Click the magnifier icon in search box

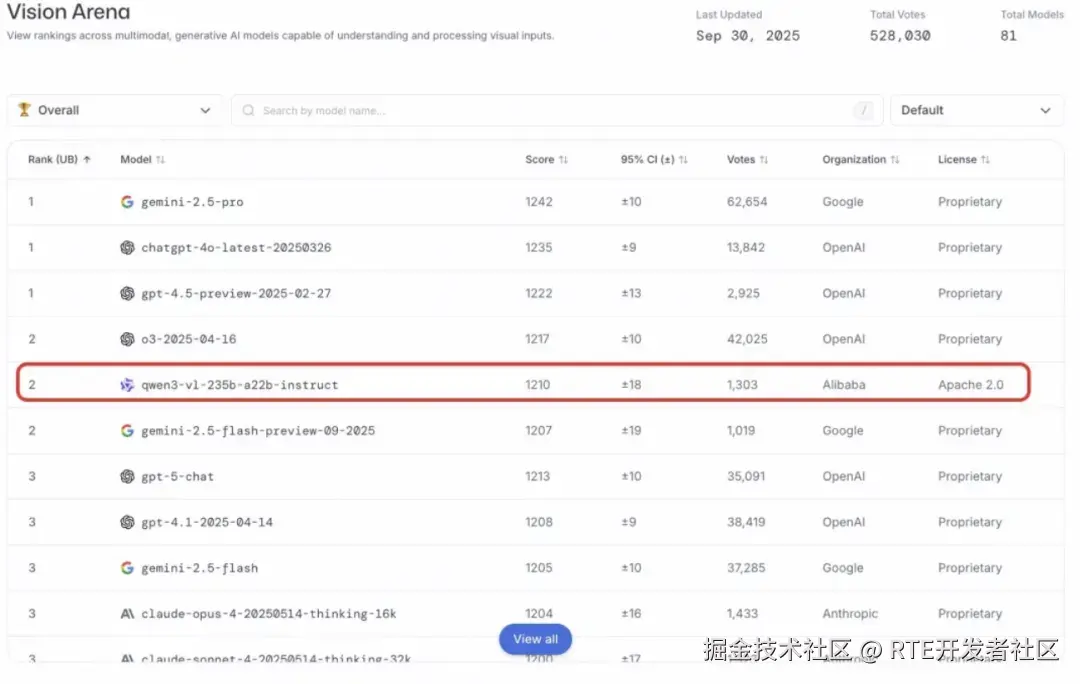(x=249, y=110)
